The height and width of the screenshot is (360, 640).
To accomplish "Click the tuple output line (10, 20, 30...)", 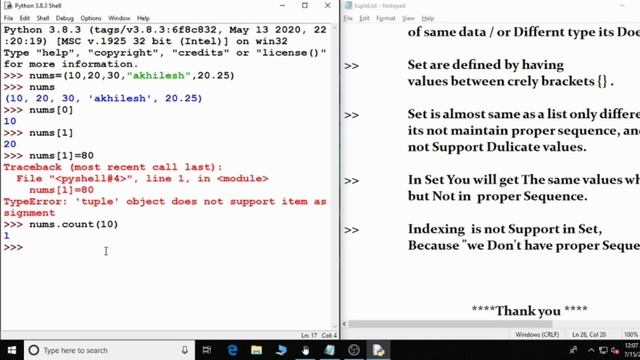I will [x=103, y=98].
